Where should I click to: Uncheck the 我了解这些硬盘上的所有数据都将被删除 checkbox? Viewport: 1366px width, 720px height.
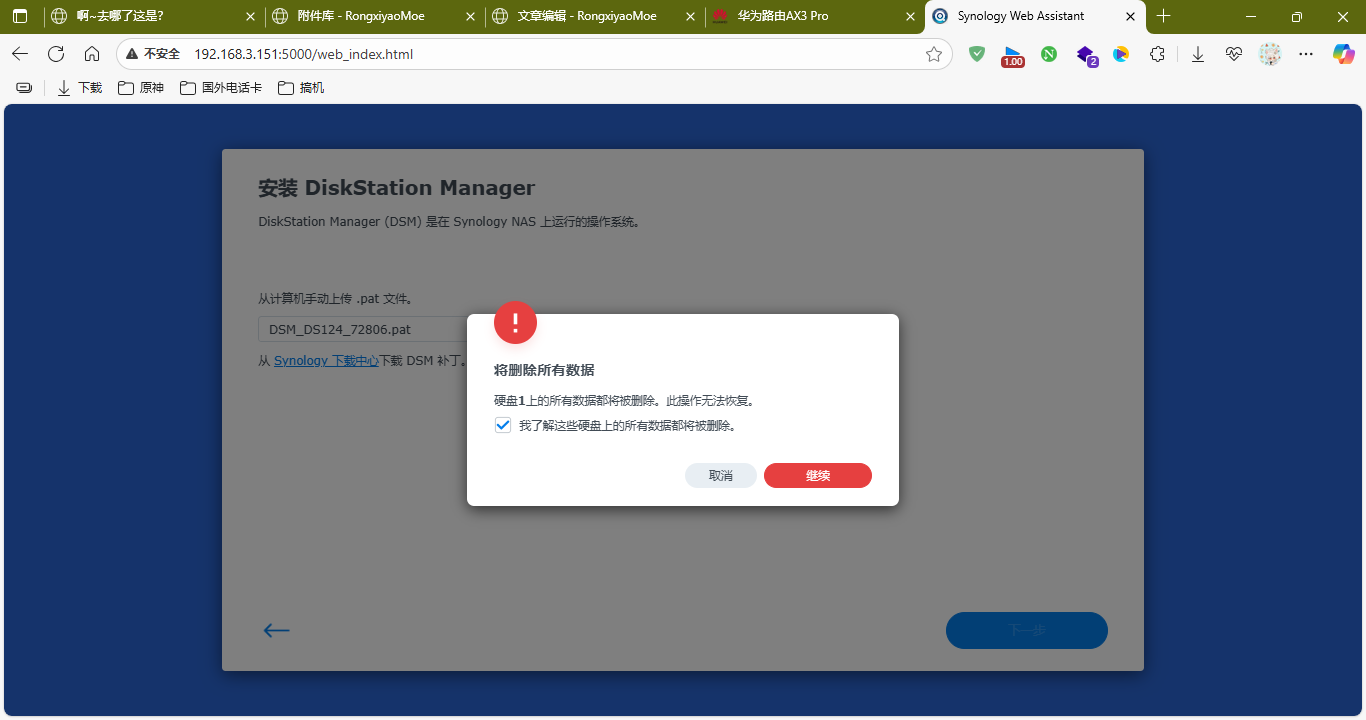tap(503, 425)
